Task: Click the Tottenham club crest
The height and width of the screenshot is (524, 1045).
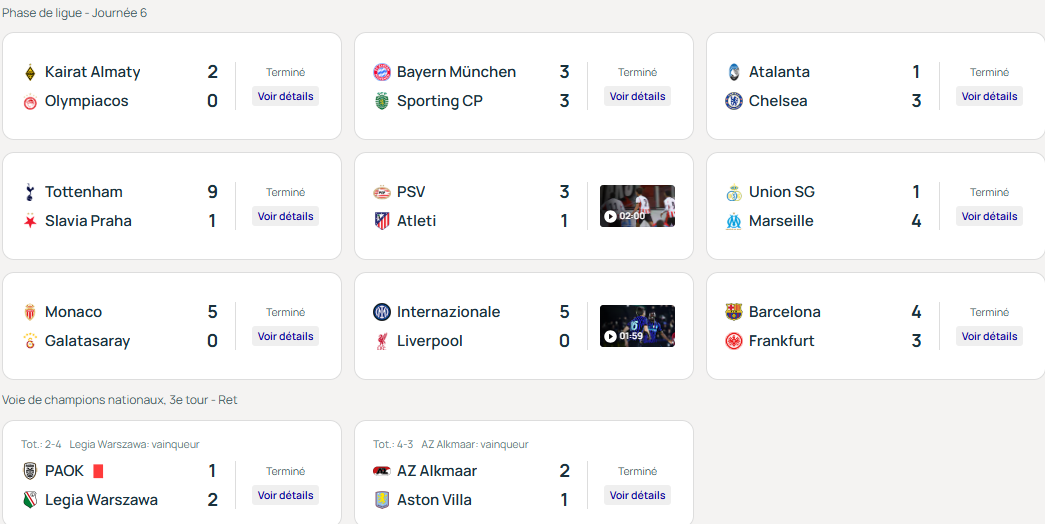Action: tap(29, 192)
